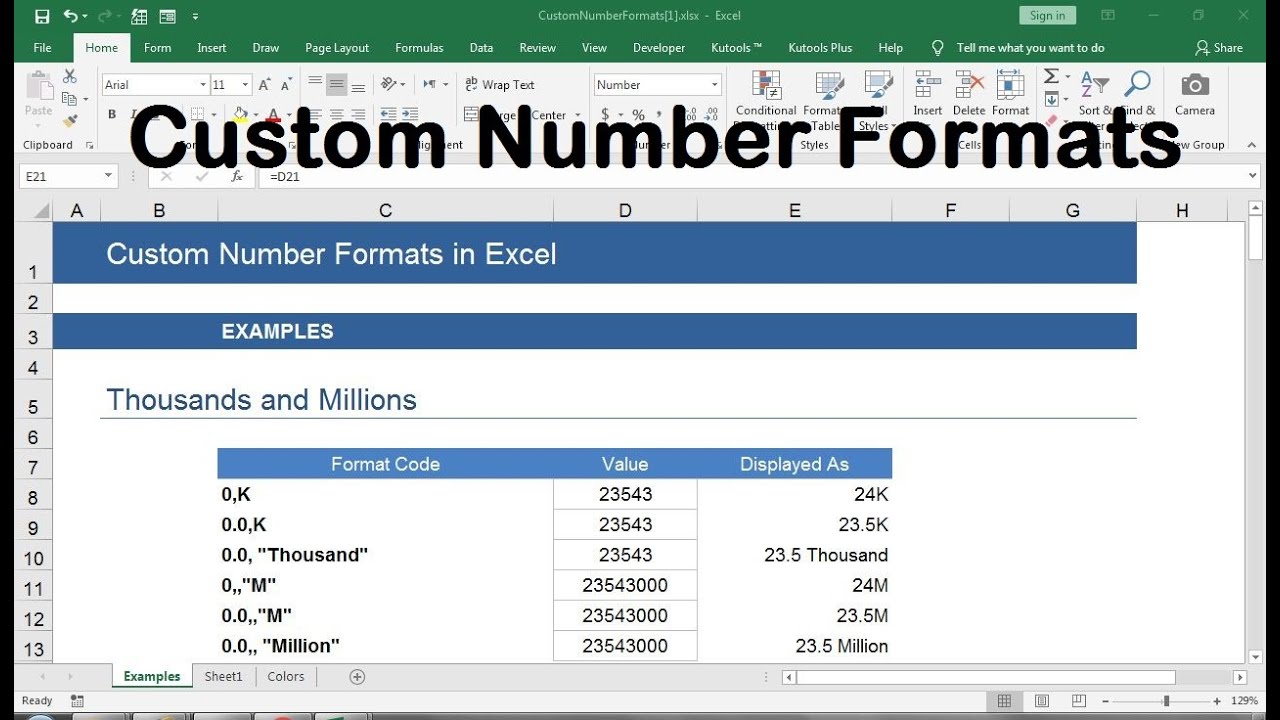The image size is (1280, 720).
Task: Click the AutoSum sigma icon
Action: coord(1051,77)
